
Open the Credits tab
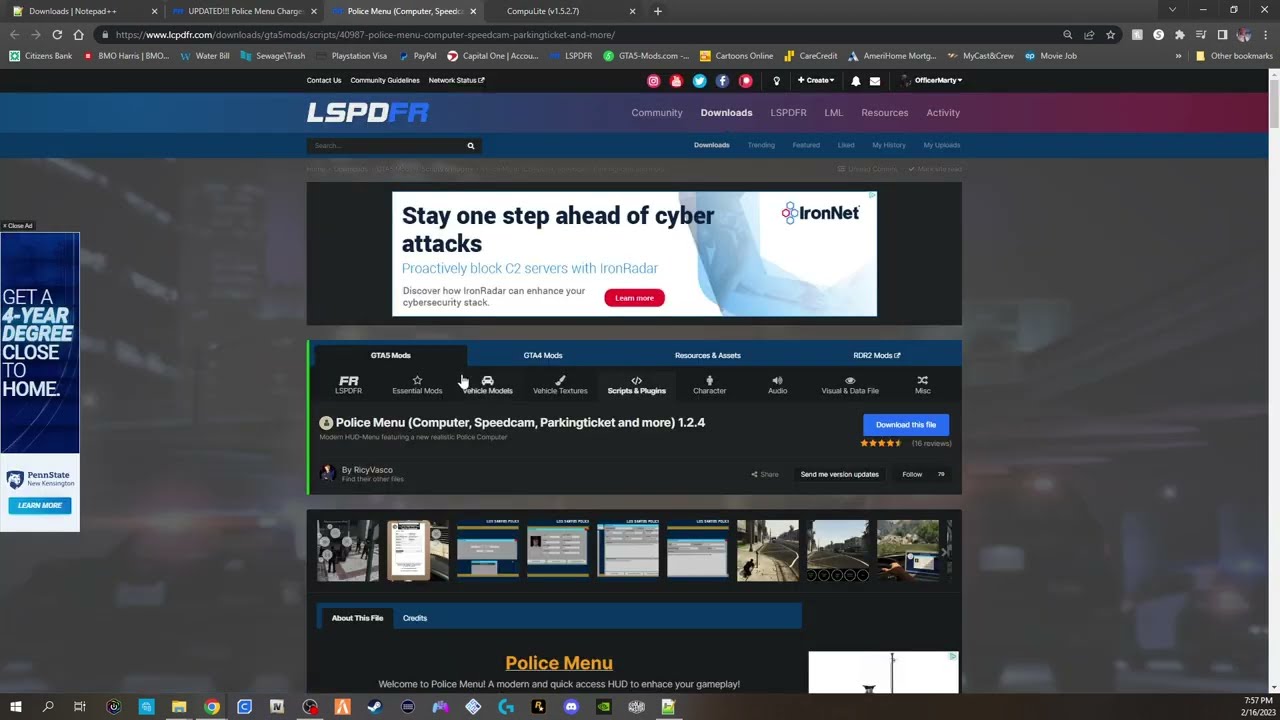(415, 618)
